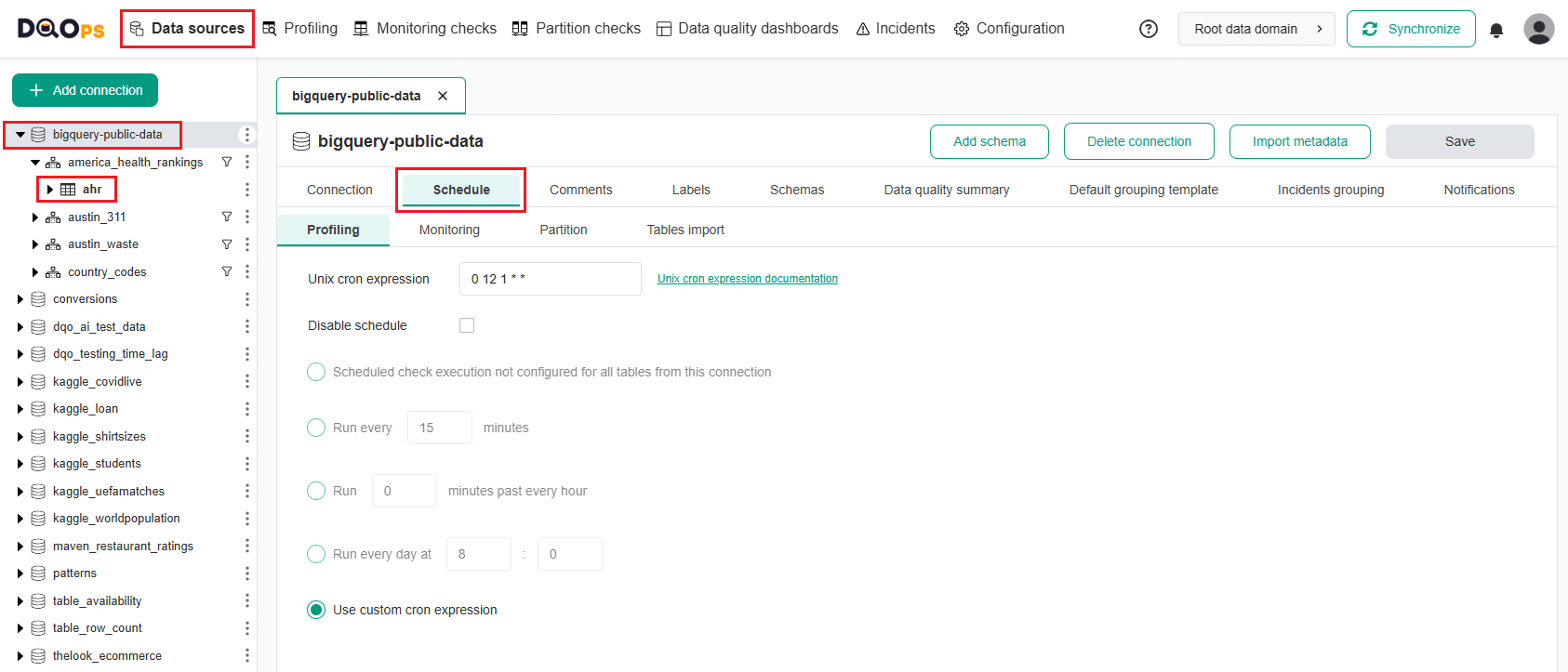Click filter icon next to austin_waste
This screenshot has width=1568, height=672.
pos(227,244)
